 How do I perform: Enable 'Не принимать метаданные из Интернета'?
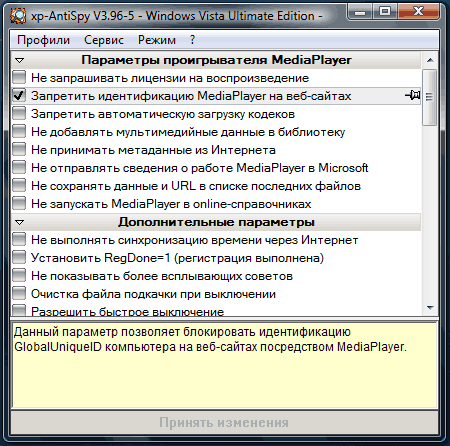(19, 149)
